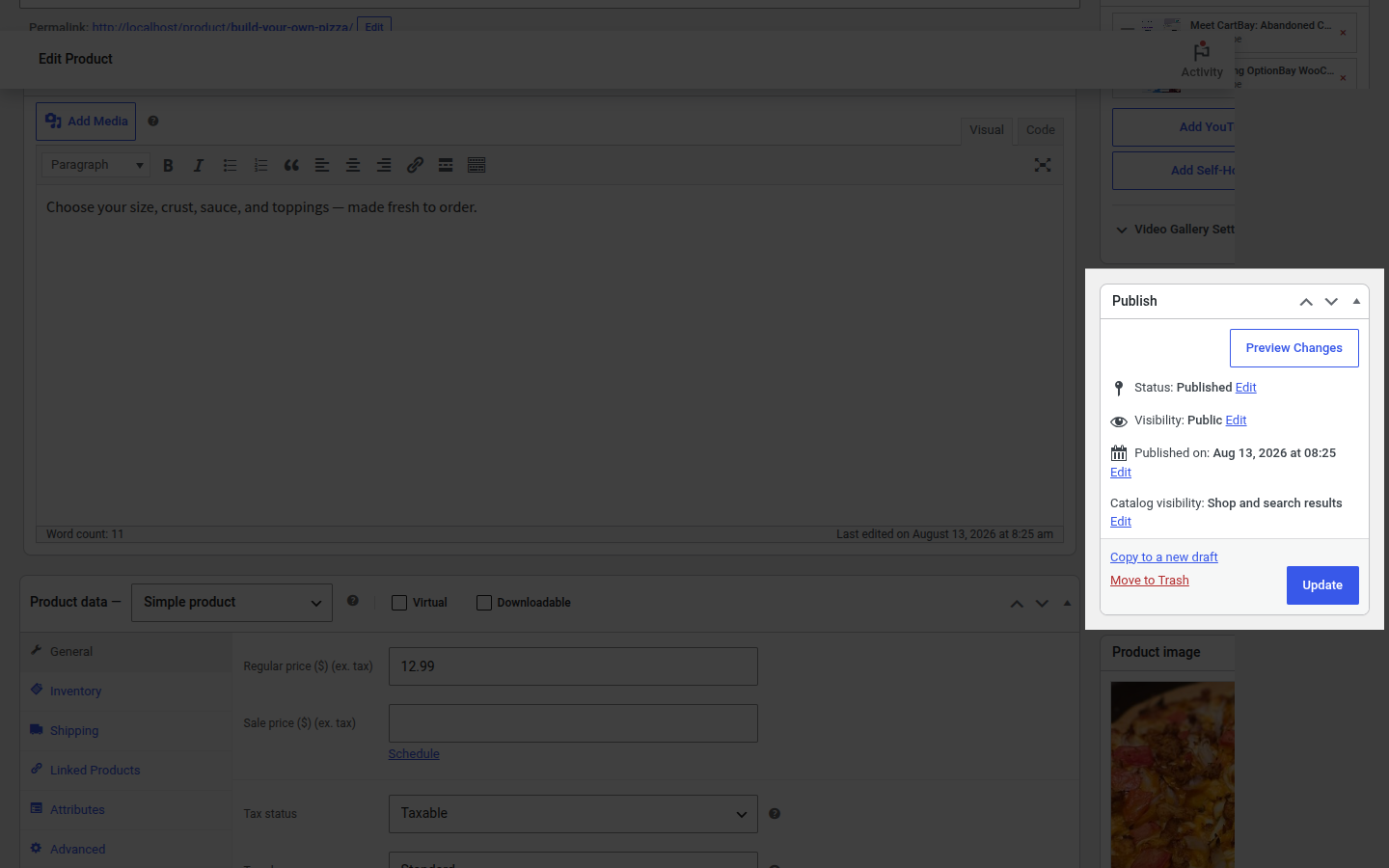Move the Product data panel down
This screenshot has width=1389, height=868.
pyautogui.click(x=1042, y=604)
